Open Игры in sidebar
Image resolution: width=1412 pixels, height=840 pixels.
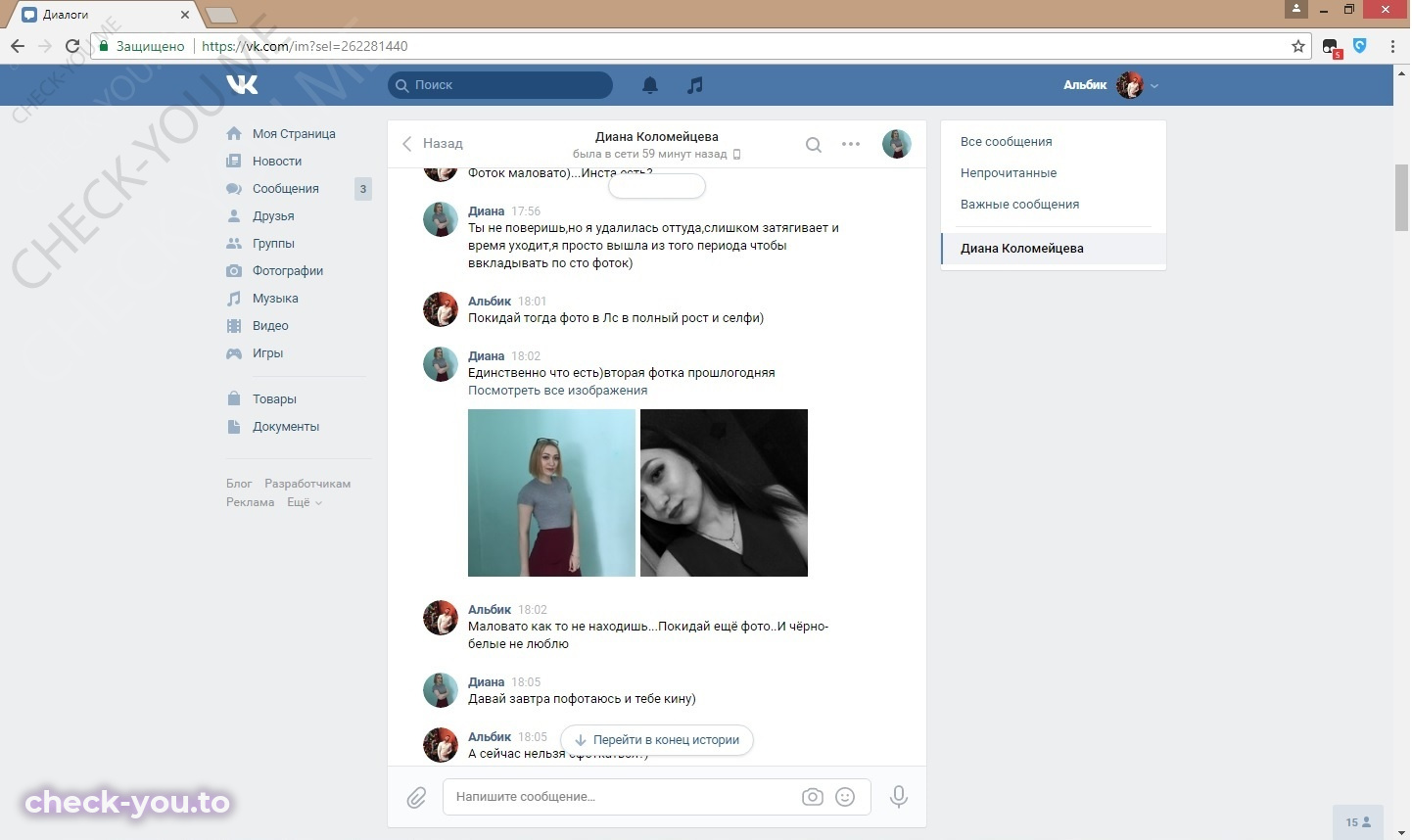click(267, 353)
